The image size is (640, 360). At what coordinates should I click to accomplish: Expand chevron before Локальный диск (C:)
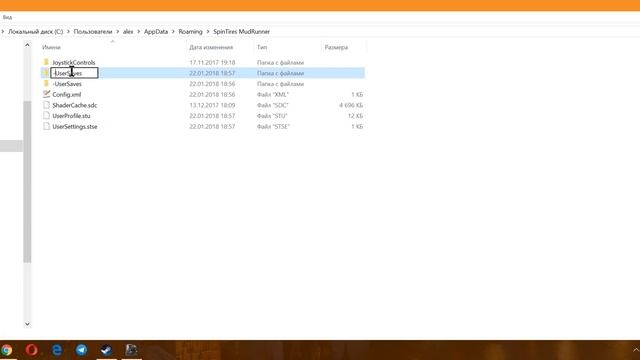pyautogui.click(x=3, y=31)
